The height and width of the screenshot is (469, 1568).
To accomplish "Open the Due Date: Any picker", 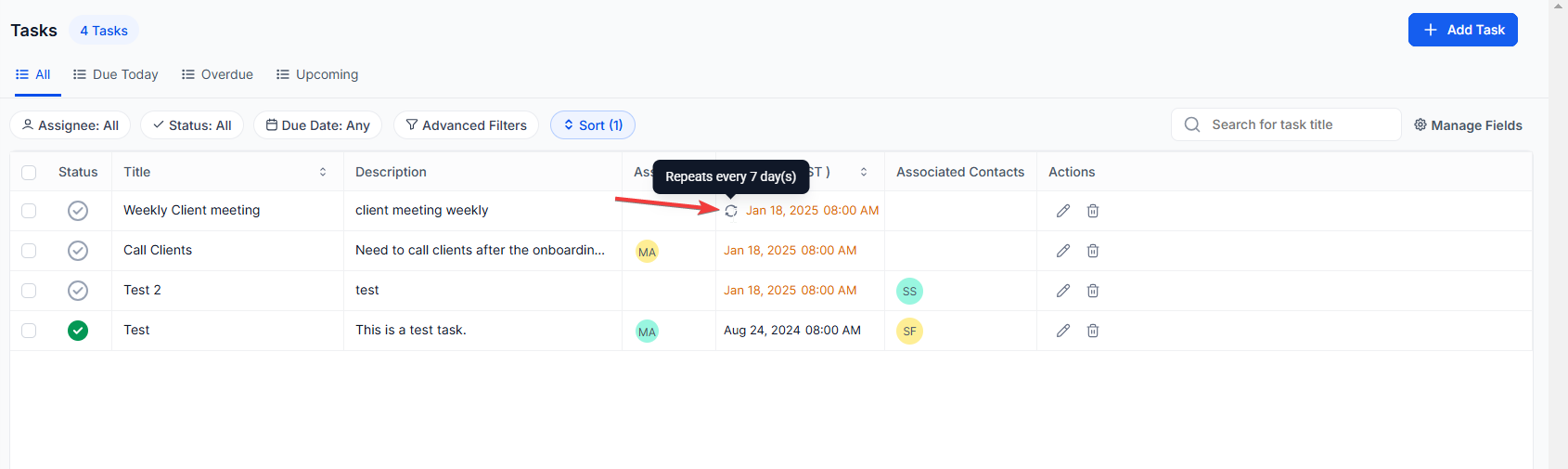I will [x=317, y=125].
